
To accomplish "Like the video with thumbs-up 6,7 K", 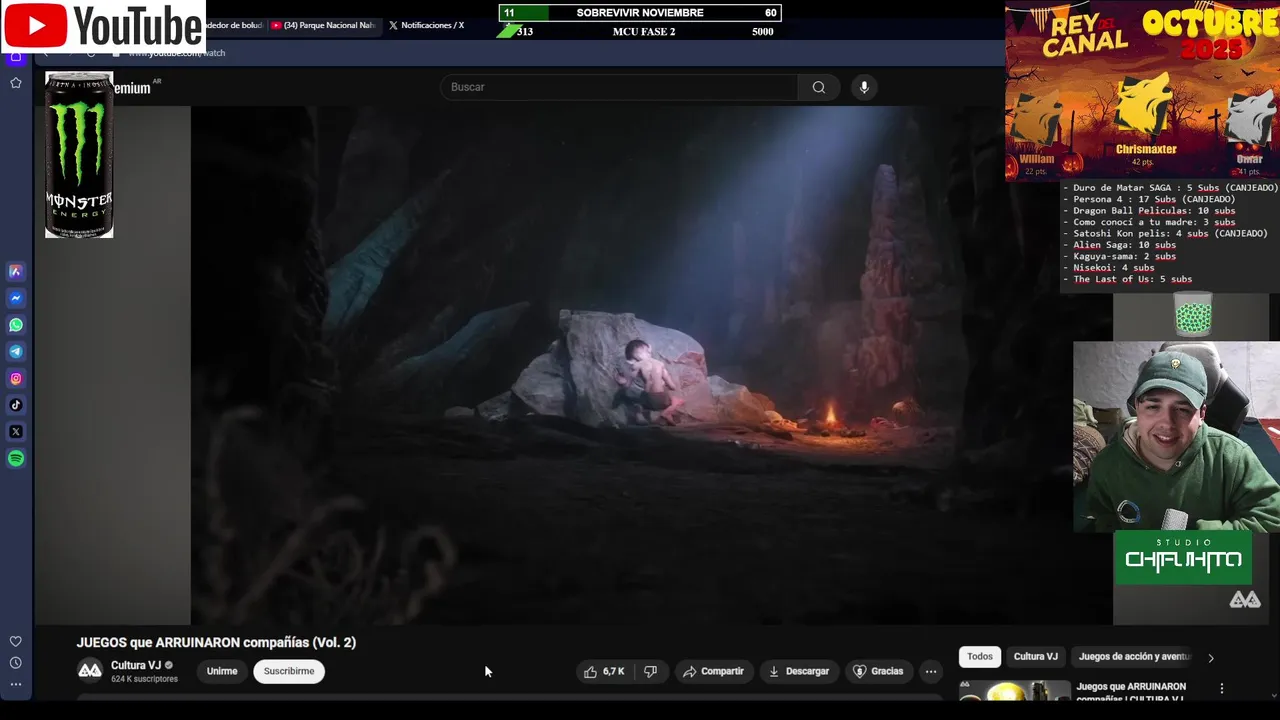I will click(604, 671).
